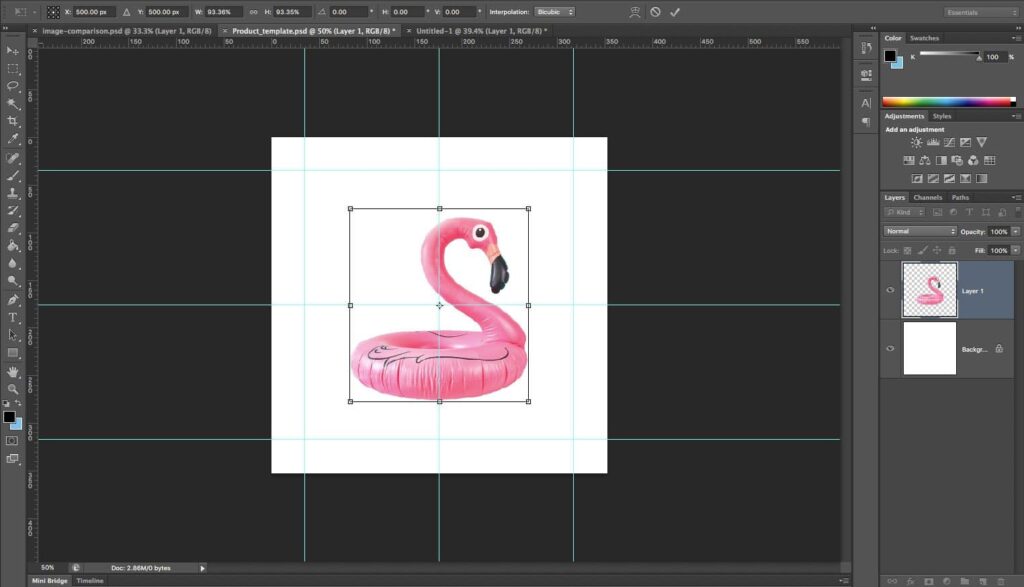Viewport: 1024px width, 587px height.
Task: Click the X position input field
Action: [x=93, y=12]
